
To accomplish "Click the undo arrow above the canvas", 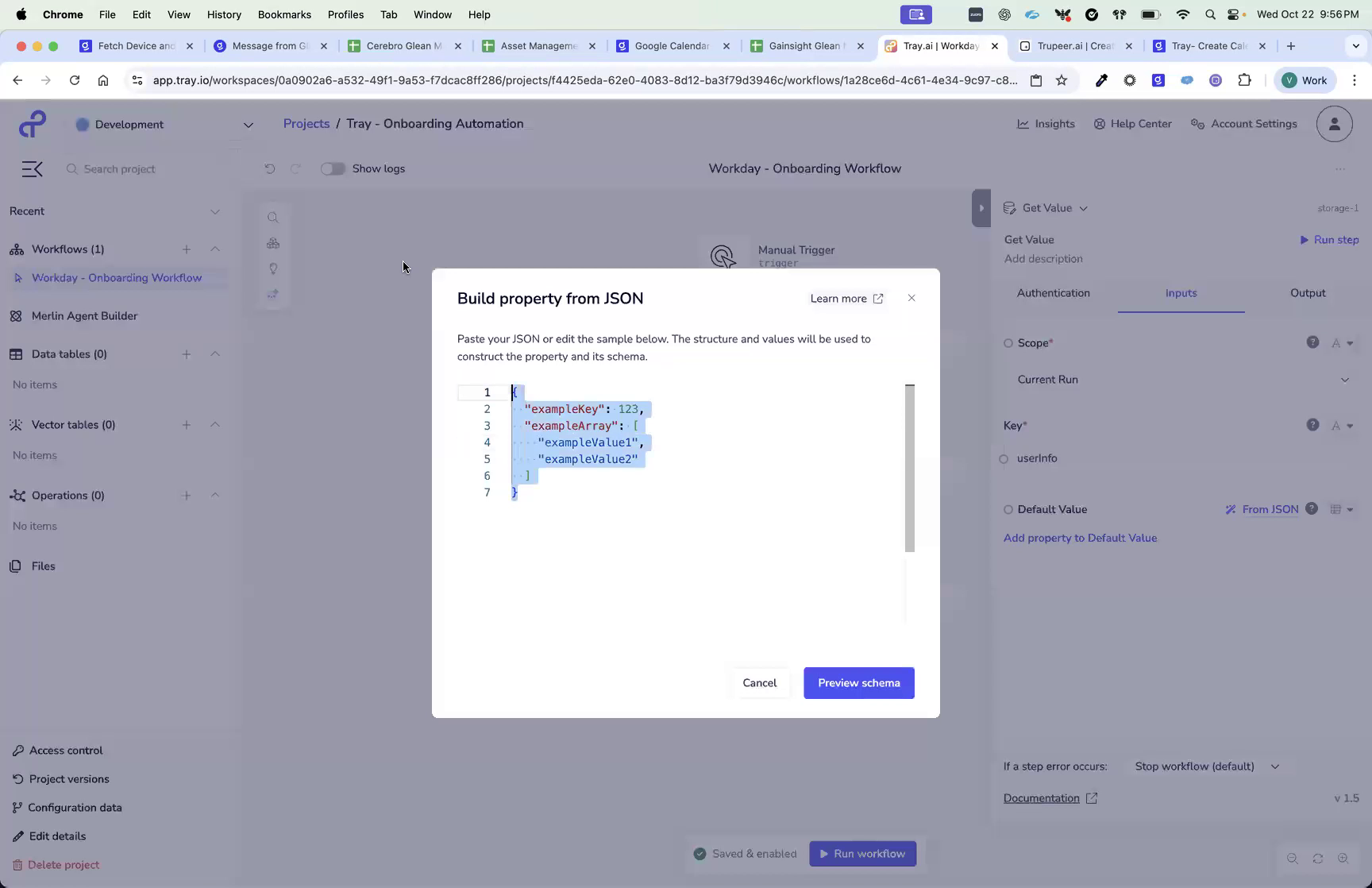I will [270, 168].
